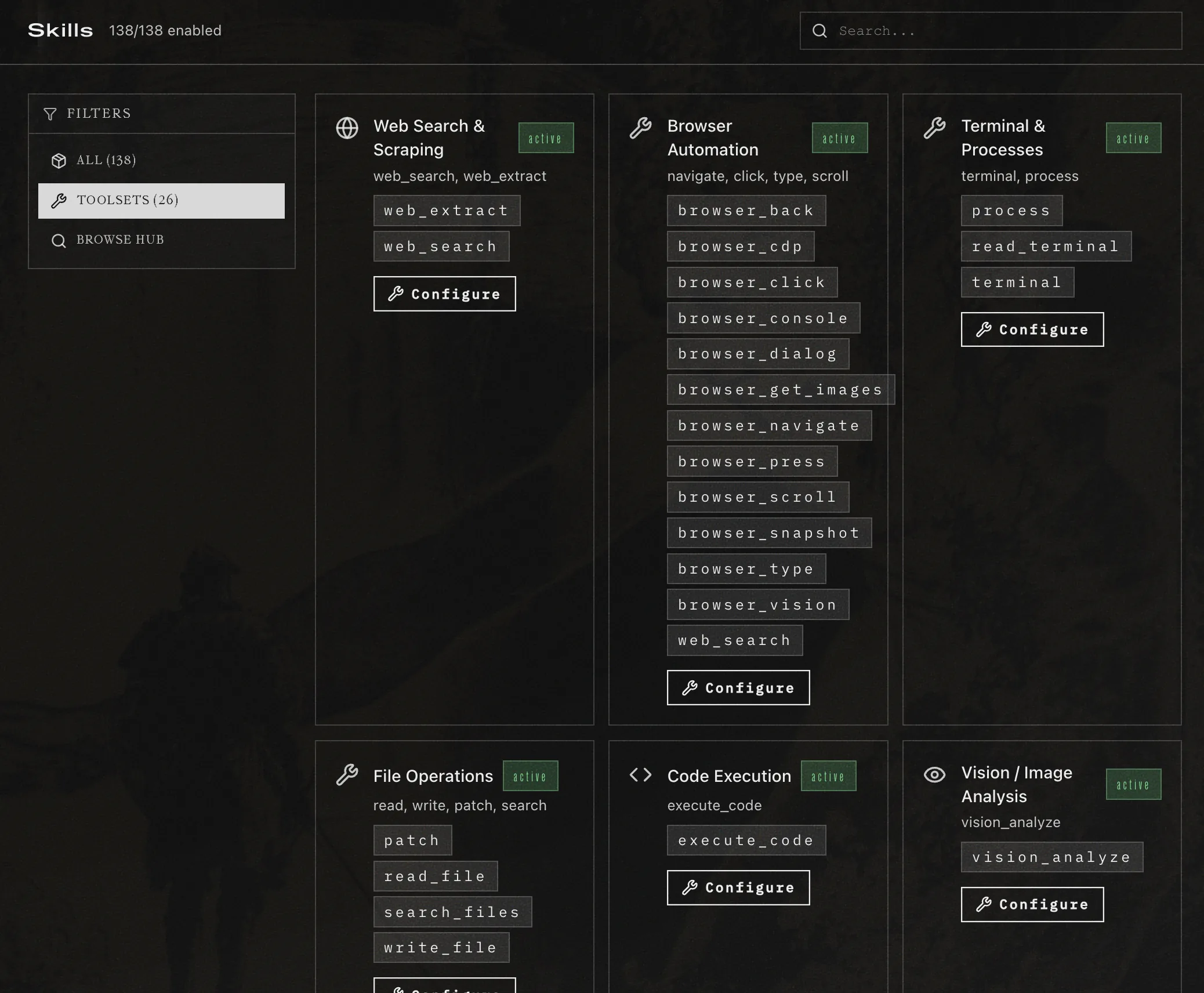Click the Web Search & Scraping title
The width and height of the screenshot is (1204, 993).
[429, 137]
